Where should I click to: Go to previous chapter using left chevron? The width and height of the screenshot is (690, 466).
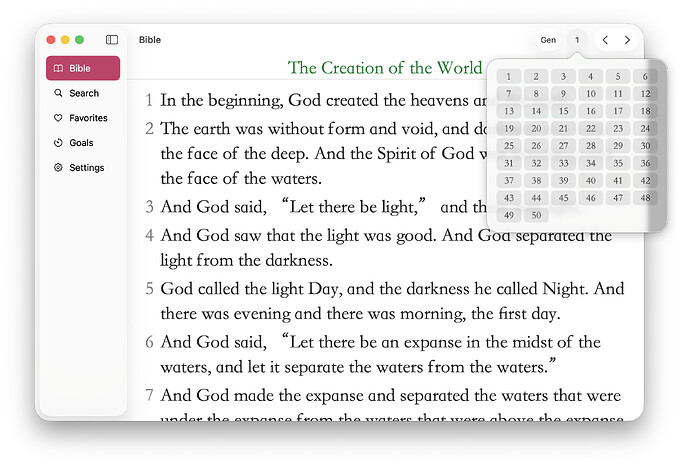pyautogui.click(x=605, y=40)
